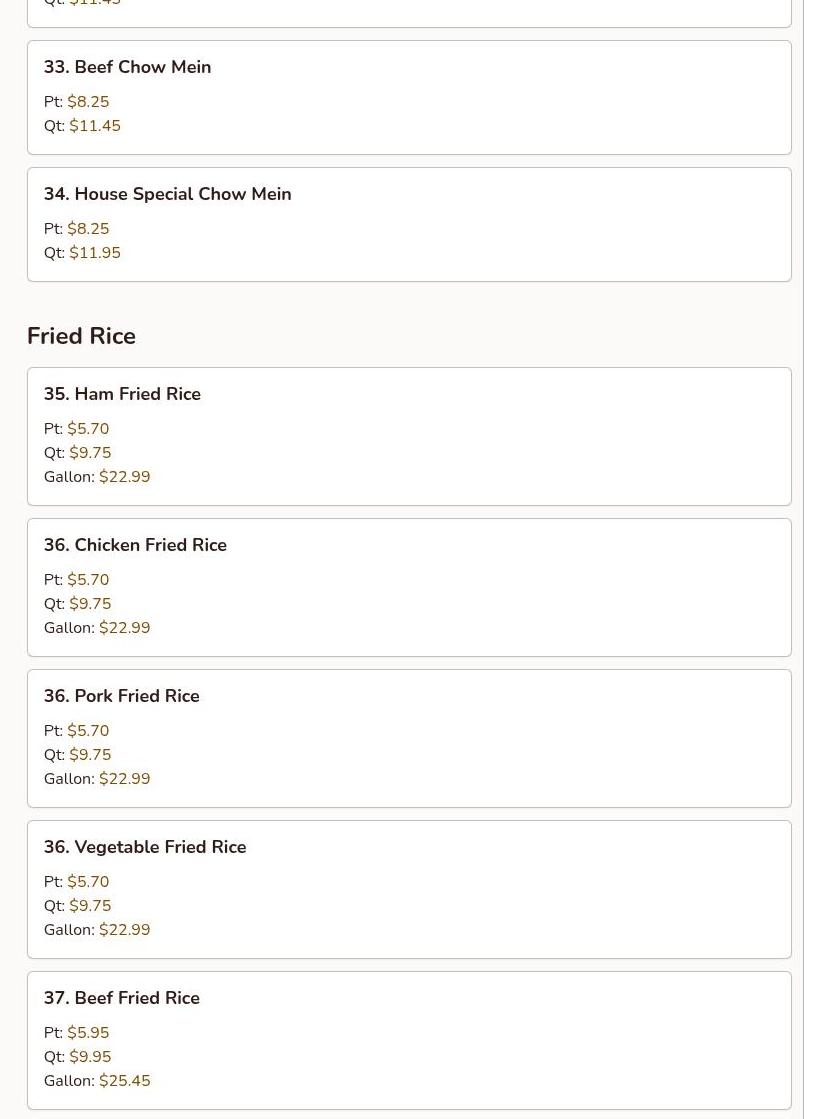This screenshot has height=1119, width=824.
Task: Select Vegetable Fried Rice pint price
Action: pos(88,882)
